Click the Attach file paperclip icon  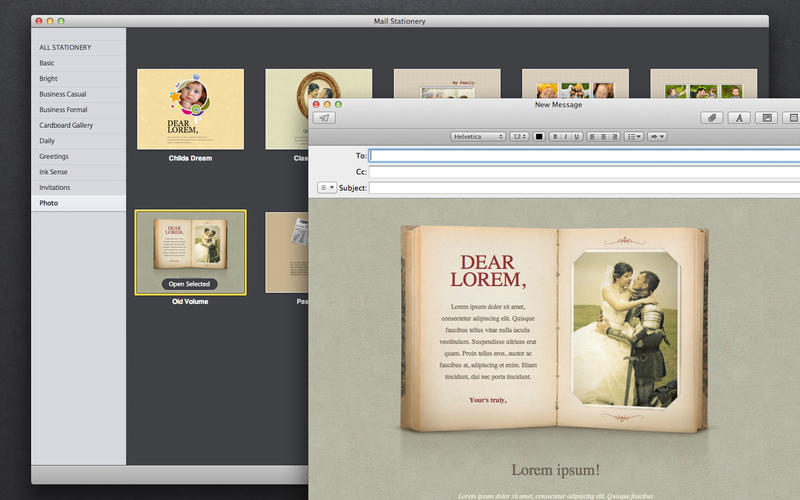coord(711,118)
